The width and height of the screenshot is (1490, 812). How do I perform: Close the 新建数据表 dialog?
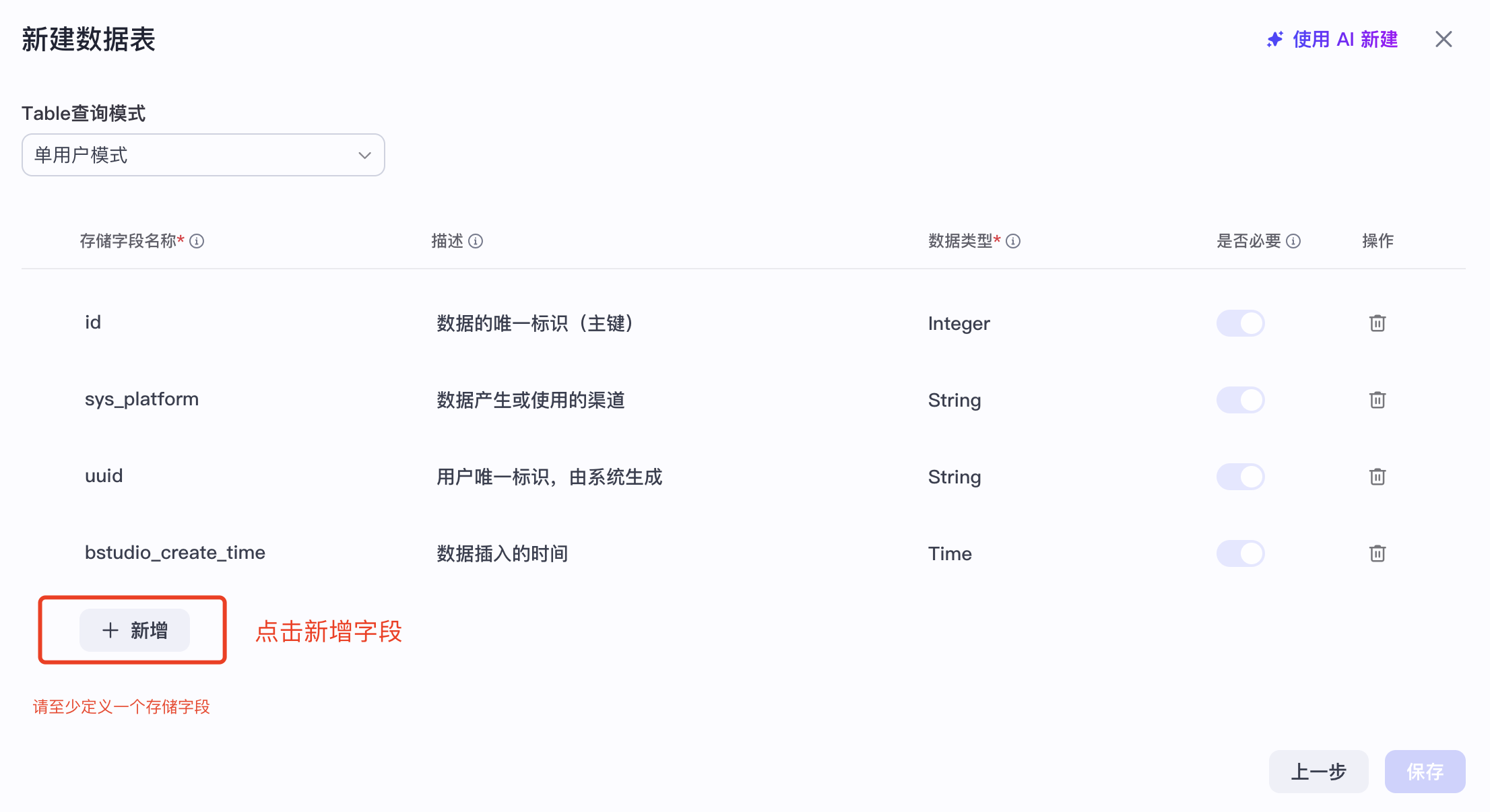point(1444,40)
